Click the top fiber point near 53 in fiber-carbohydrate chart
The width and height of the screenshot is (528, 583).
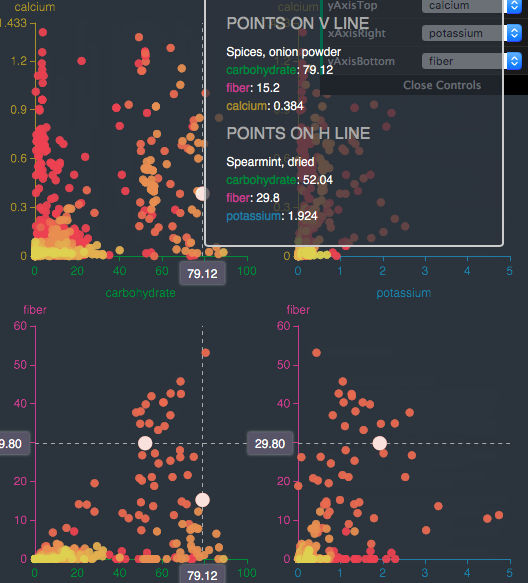point(206,352)
